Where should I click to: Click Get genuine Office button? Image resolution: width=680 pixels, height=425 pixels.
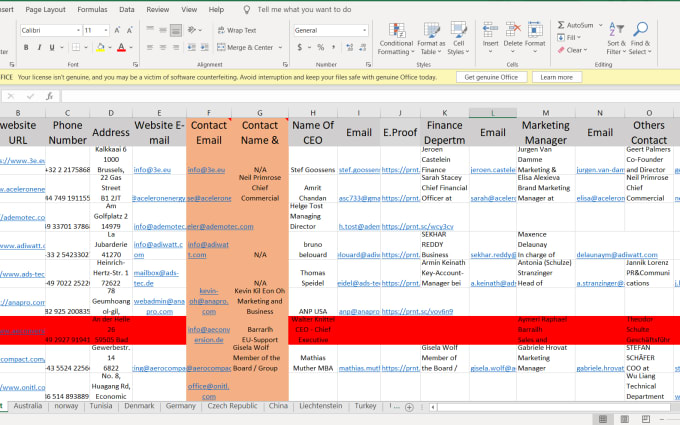coord(491,77)
